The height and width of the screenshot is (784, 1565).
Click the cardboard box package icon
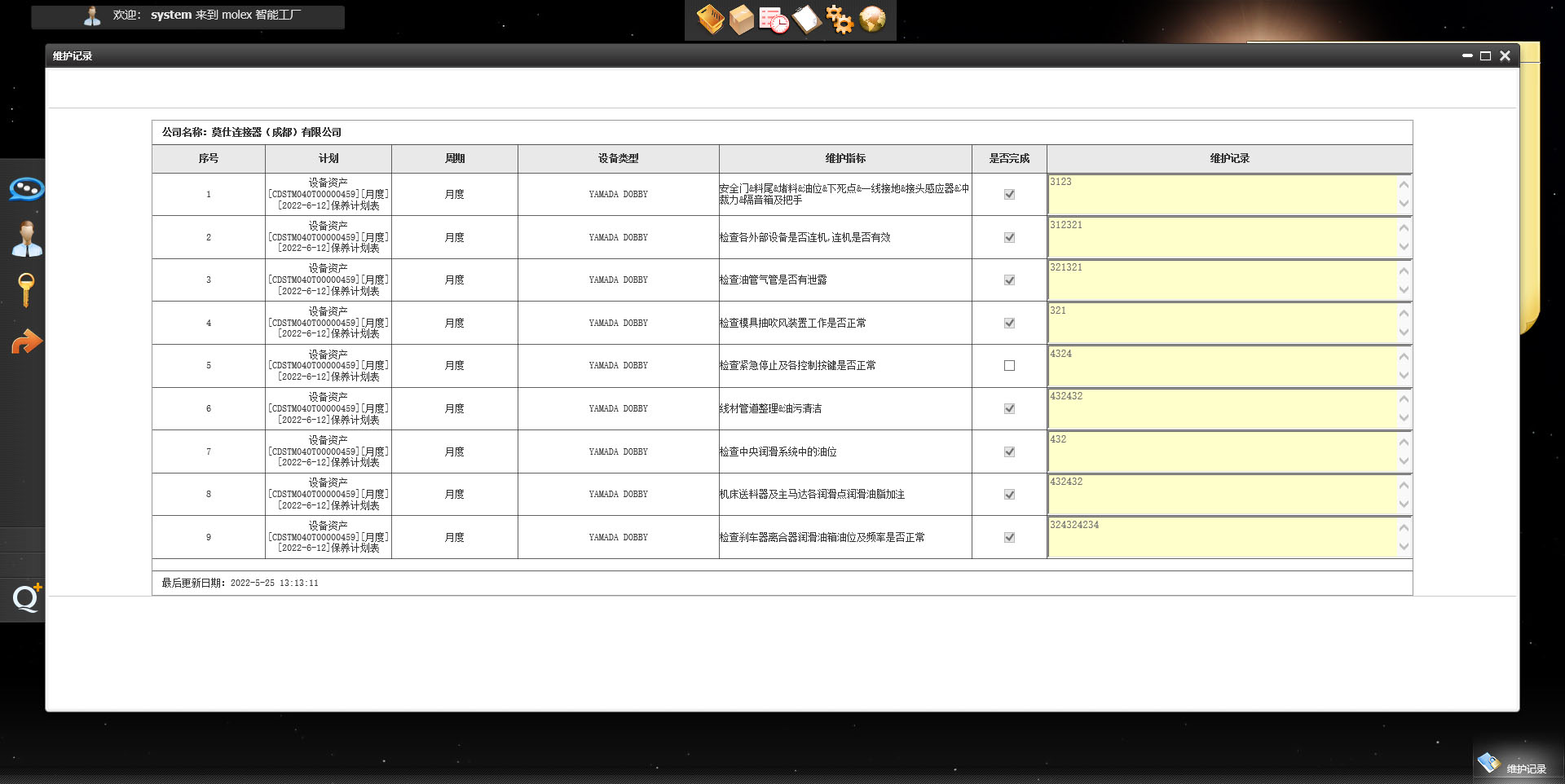(741, 20)
